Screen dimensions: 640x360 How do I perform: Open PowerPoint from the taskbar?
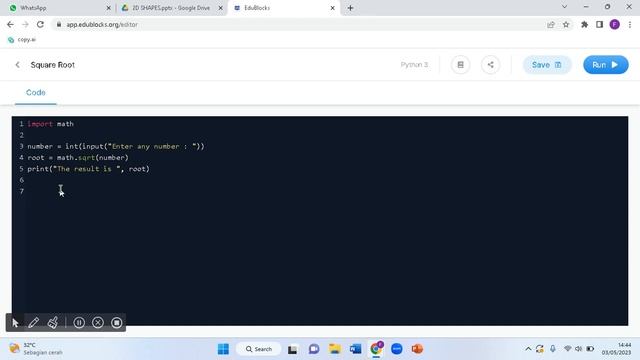(x=417, y=349)
